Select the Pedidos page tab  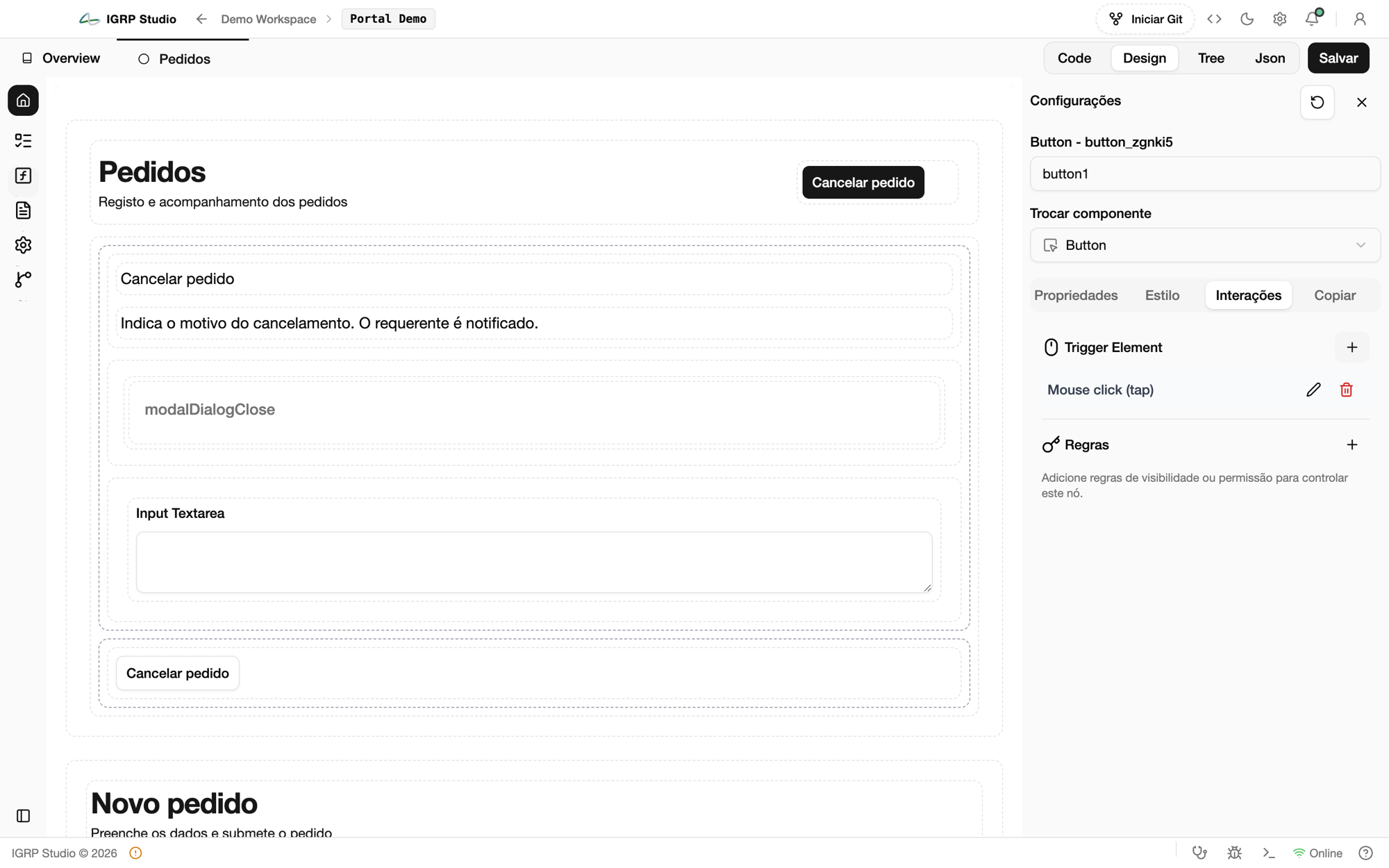pos(174,59)
